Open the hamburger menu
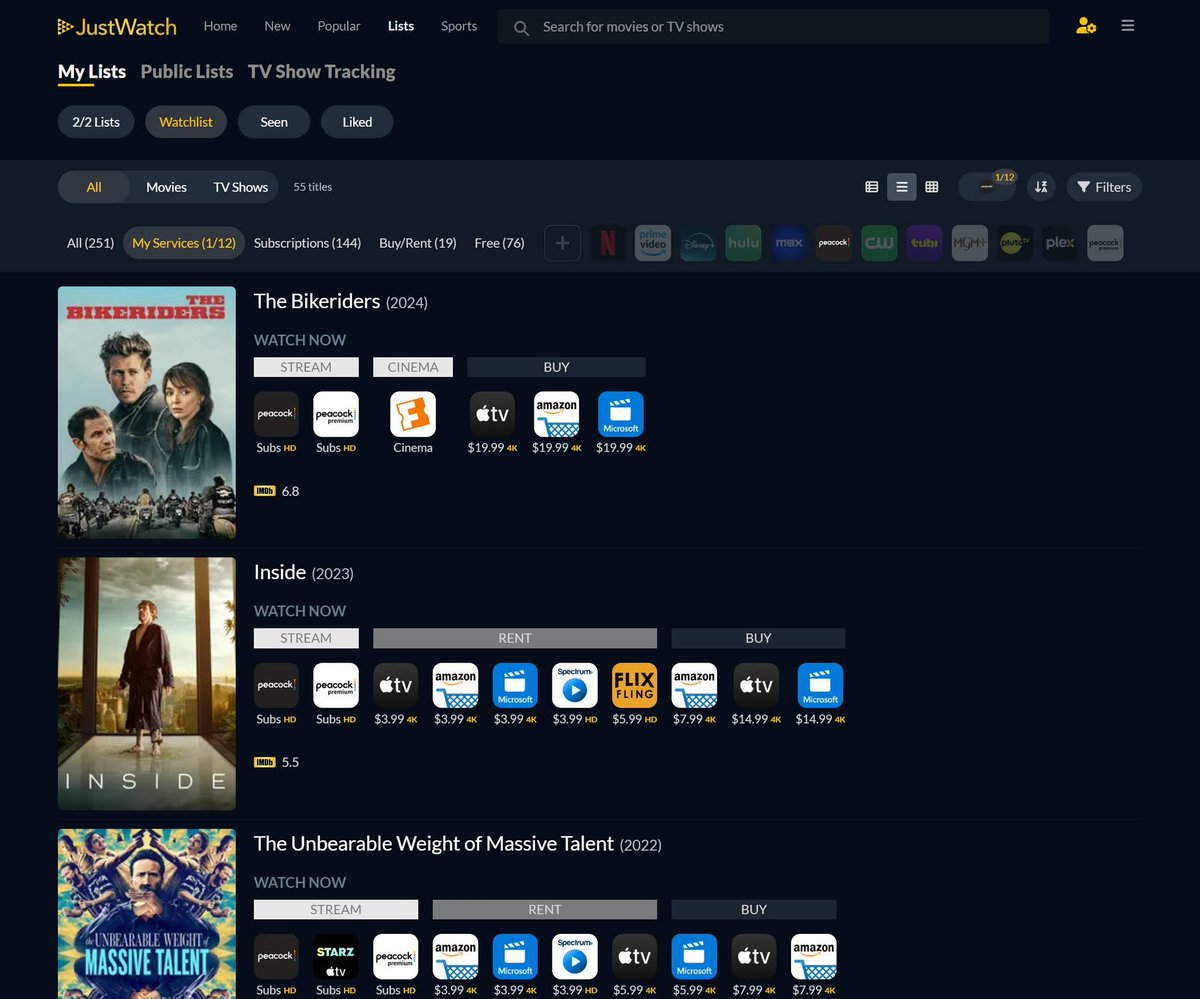 [1128, 26]
